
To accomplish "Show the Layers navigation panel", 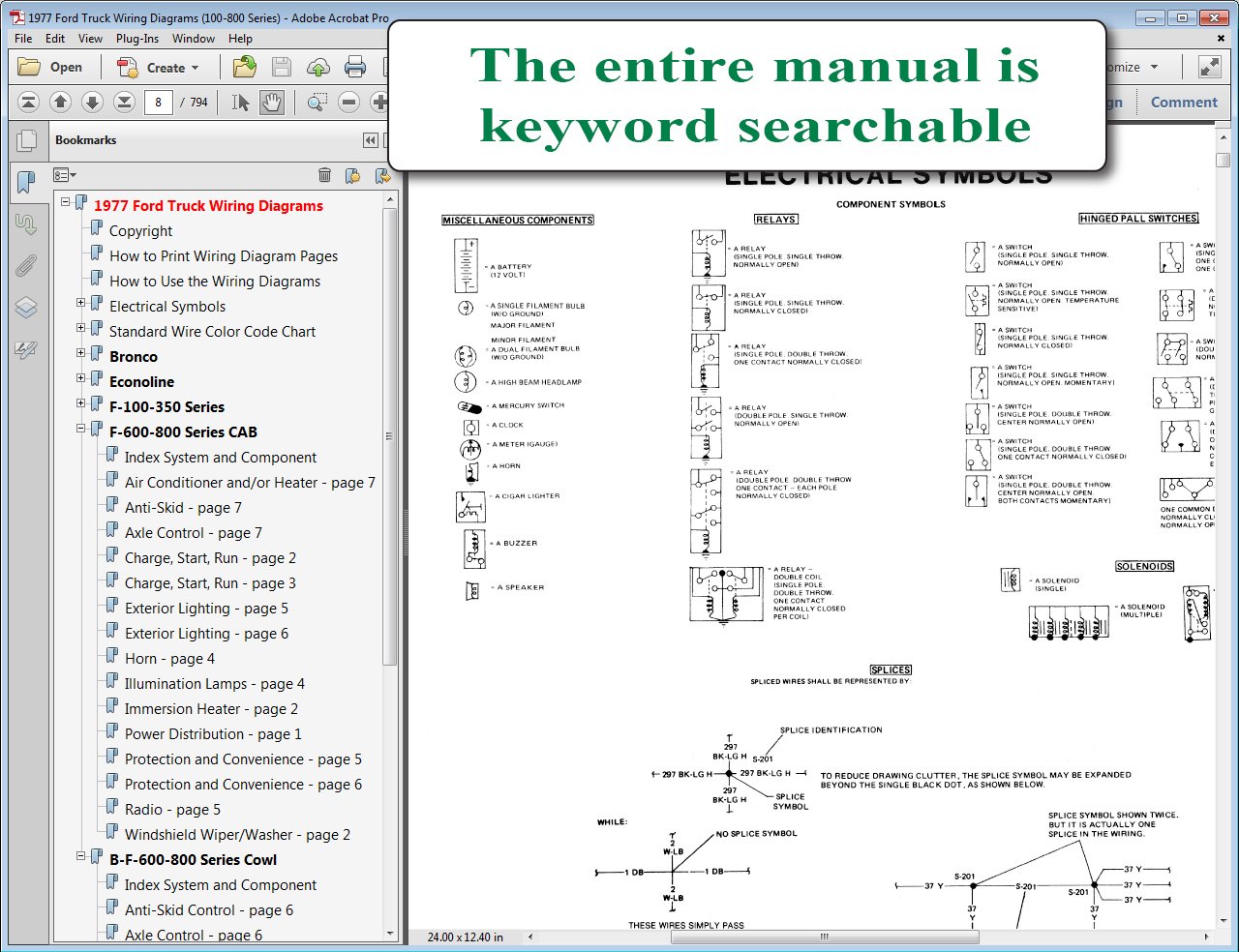I will (x=26, y=308).
